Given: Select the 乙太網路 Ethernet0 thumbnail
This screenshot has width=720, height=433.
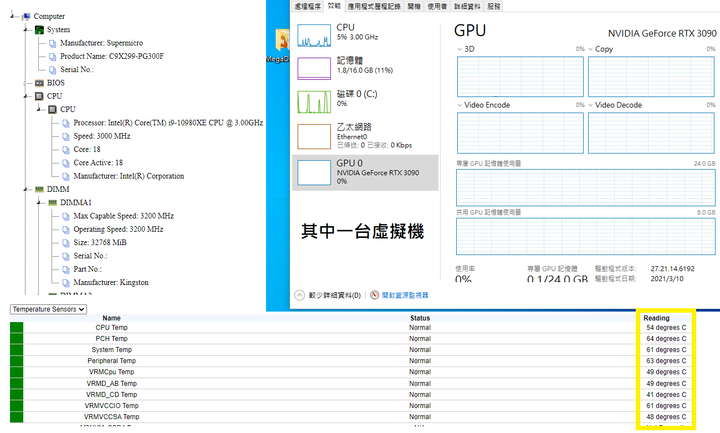Looking at the screenshot, I should 314,136.
